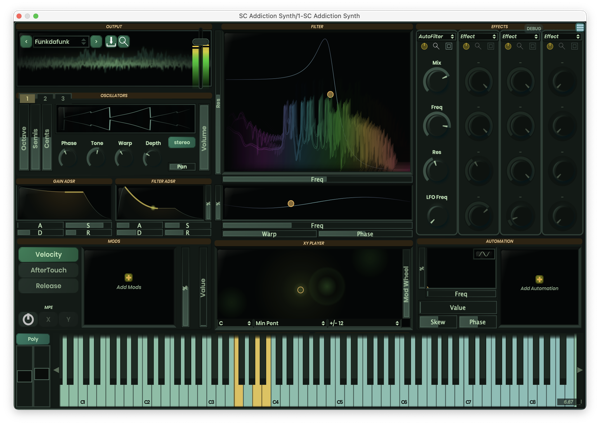
Task: Click the oscillator Depth knob
Action: click(x=153, y=158)
